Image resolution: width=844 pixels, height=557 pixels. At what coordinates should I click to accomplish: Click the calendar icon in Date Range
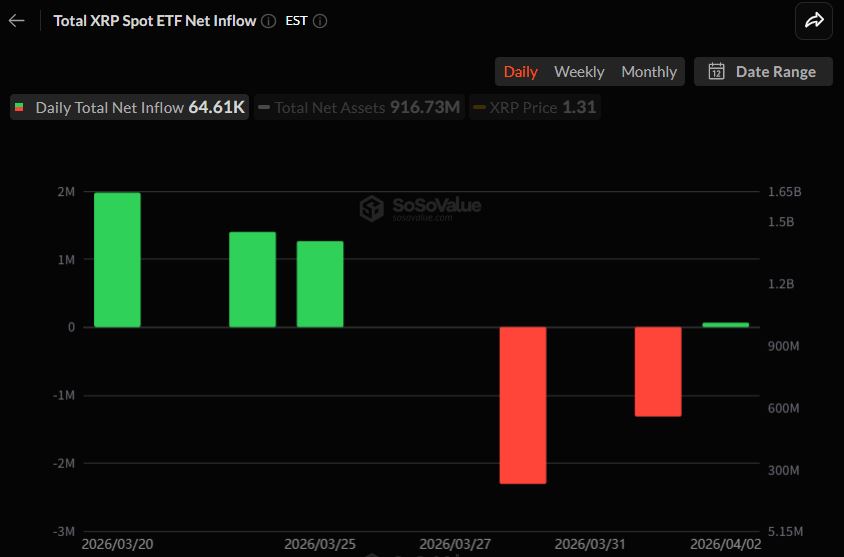716,71
